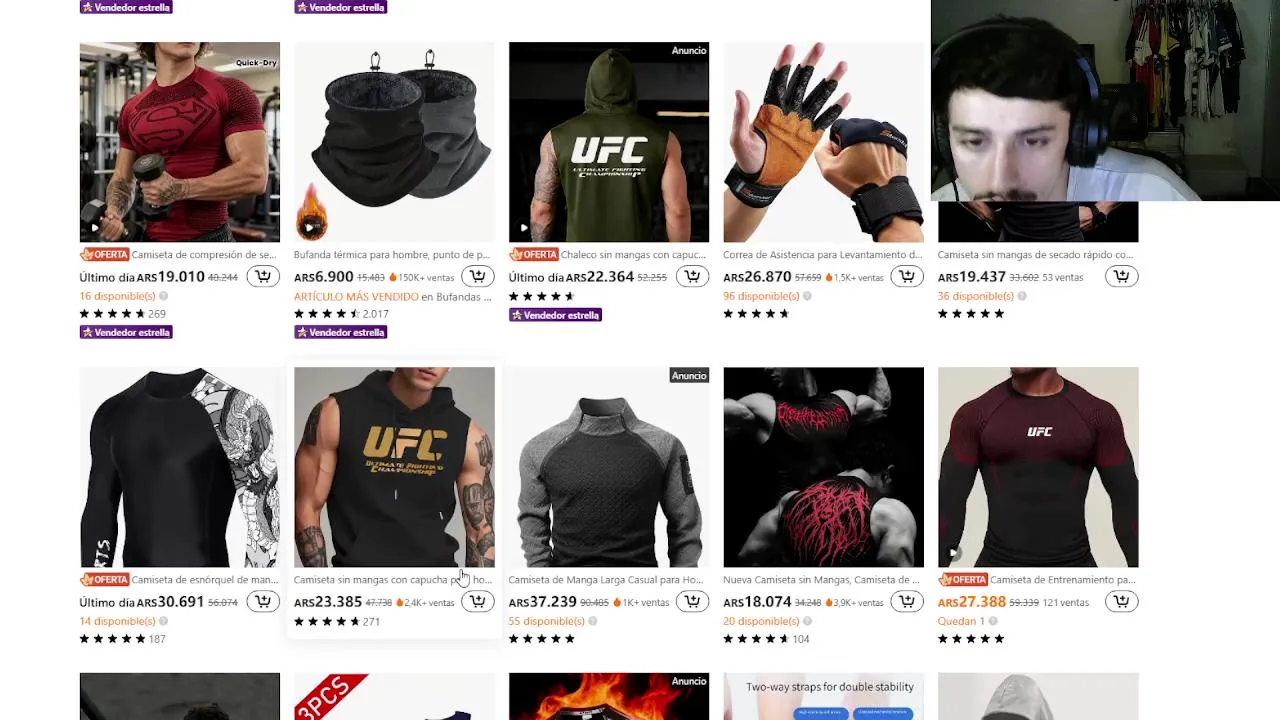1280x720 pixels.
Task: Play video on thermal scarf thumbnail
Action: coord(309,228)
